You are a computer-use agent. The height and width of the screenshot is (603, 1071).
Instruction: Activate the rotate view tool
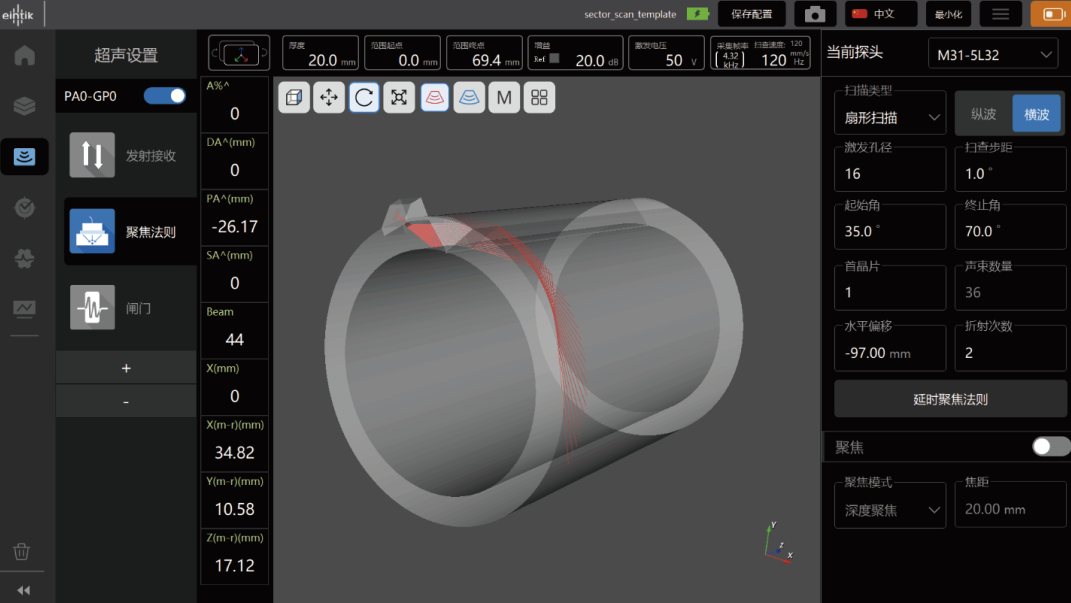pos(364,97)
